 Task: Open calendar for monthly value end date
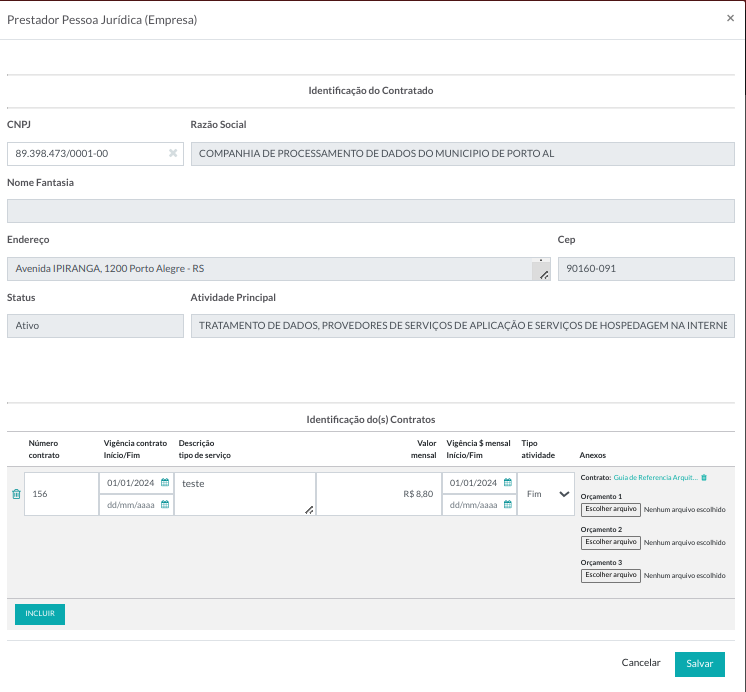pos(507,505)
